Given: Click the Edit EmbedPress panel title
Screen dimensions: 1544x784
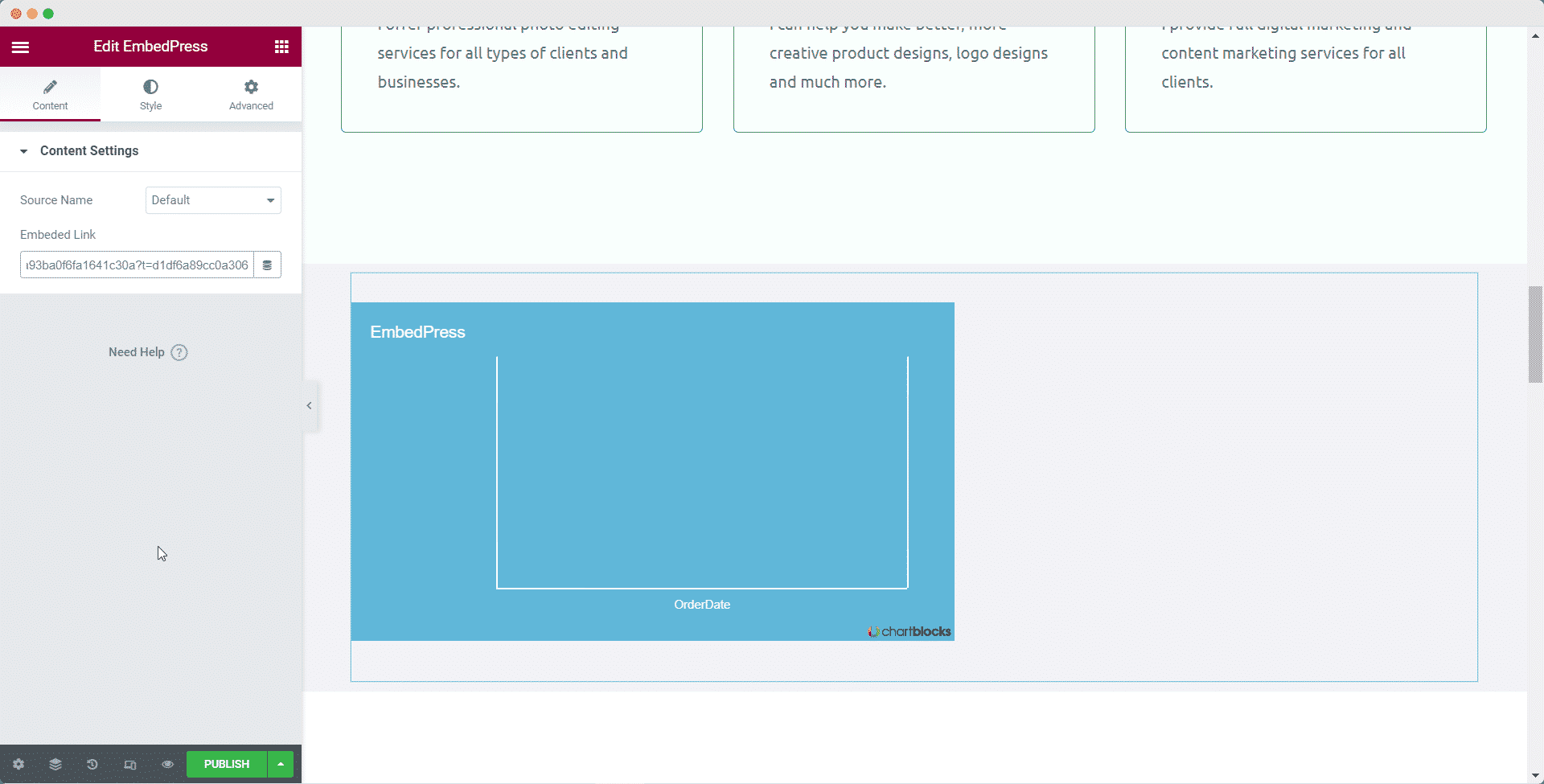Looking at the screenshot, I should pos(150,47).
